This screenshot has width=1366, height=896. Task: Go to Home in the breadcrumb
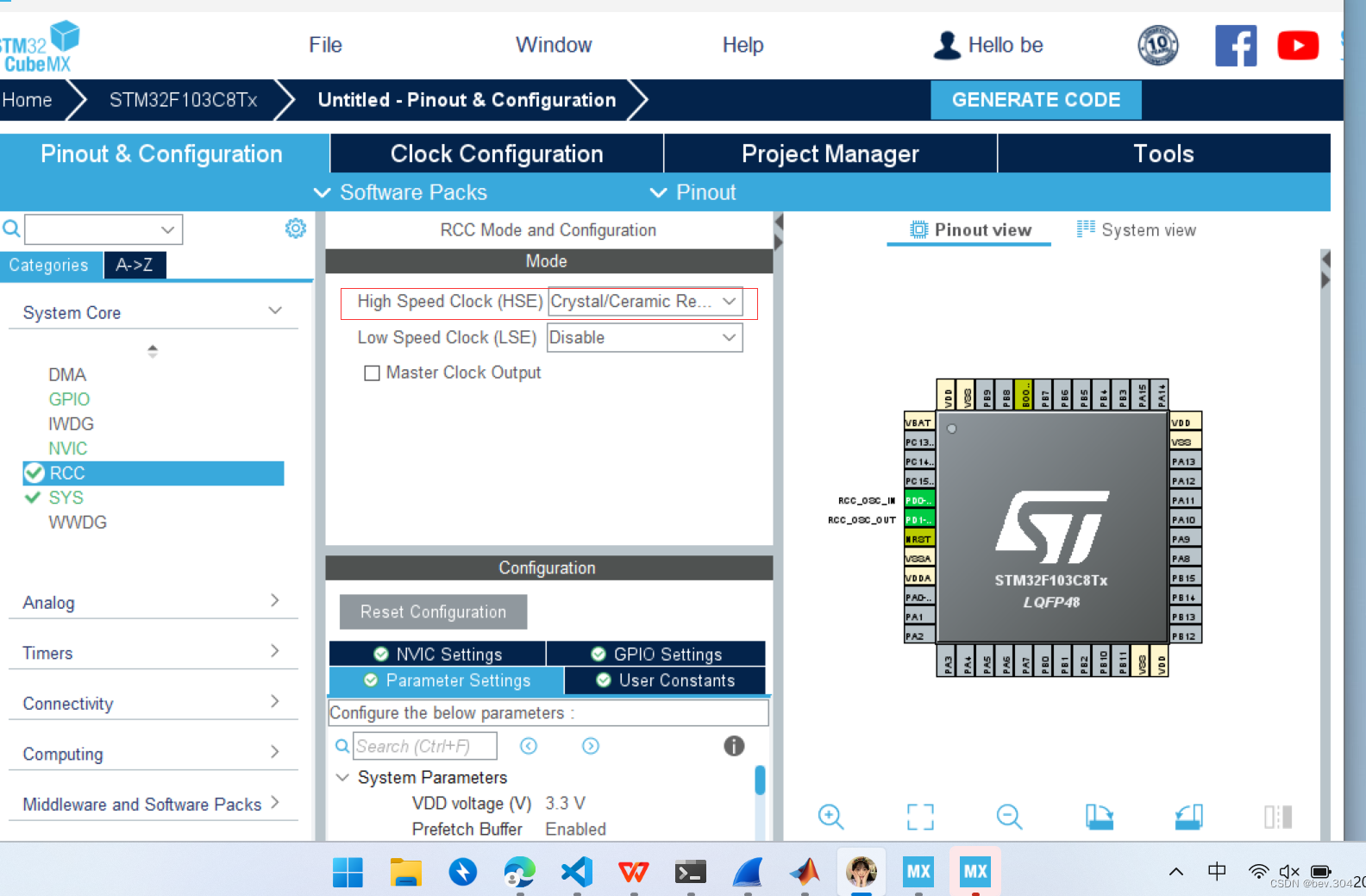coord(28,100)
